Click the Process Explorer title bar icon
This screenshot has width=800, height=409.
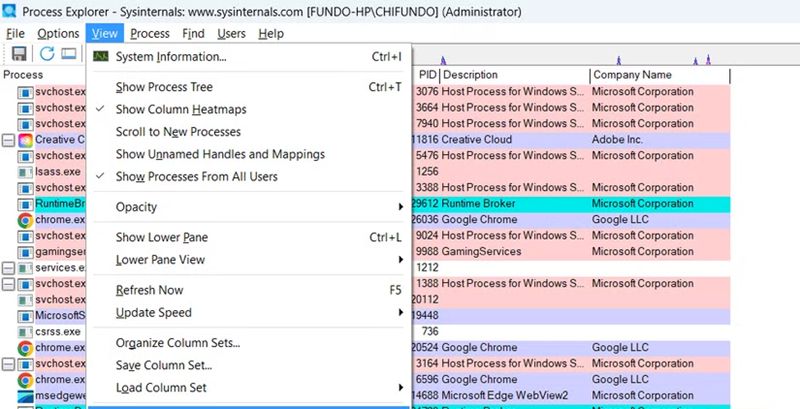pyautogui.click(x=11, y=11)
